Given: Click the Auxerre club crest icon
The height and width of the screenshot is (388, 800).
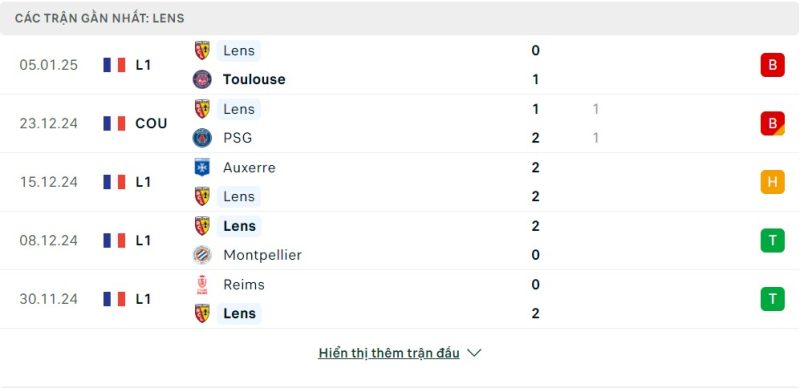Looking at the screenshot, I should click(x=202, y=167).
